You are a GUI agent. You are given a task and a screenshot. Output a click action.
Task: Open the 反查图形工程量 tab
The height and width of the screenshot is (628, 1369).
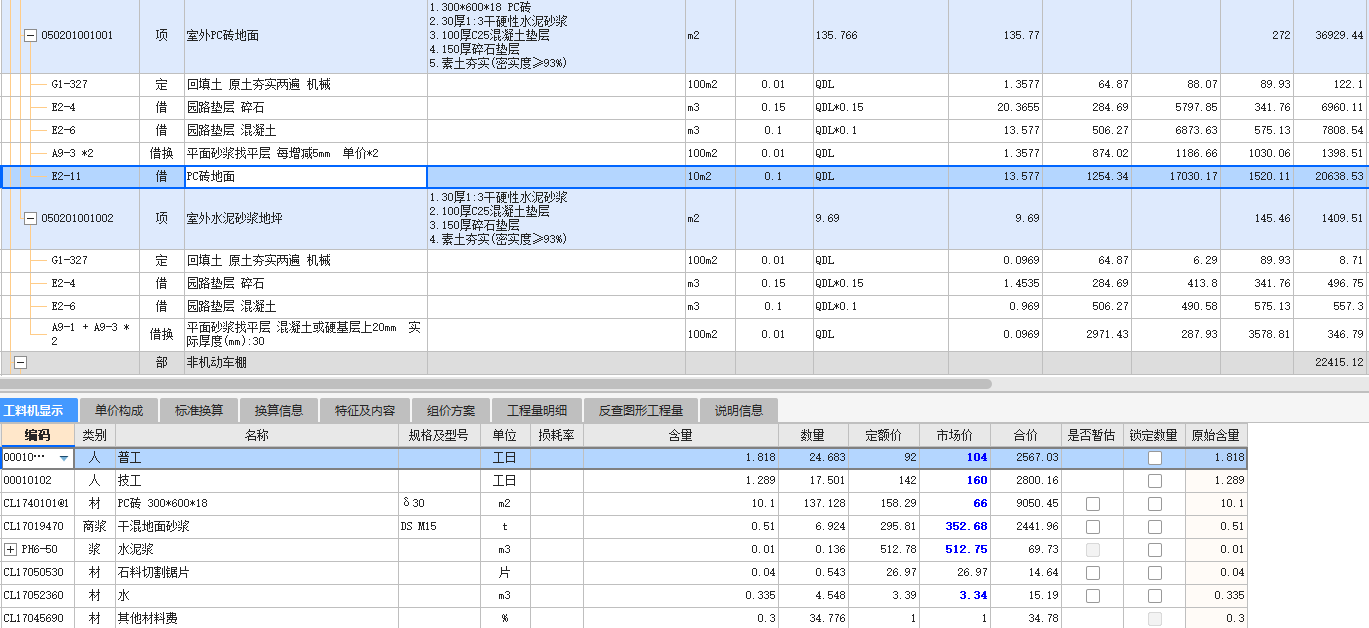(x=641, y=410)
